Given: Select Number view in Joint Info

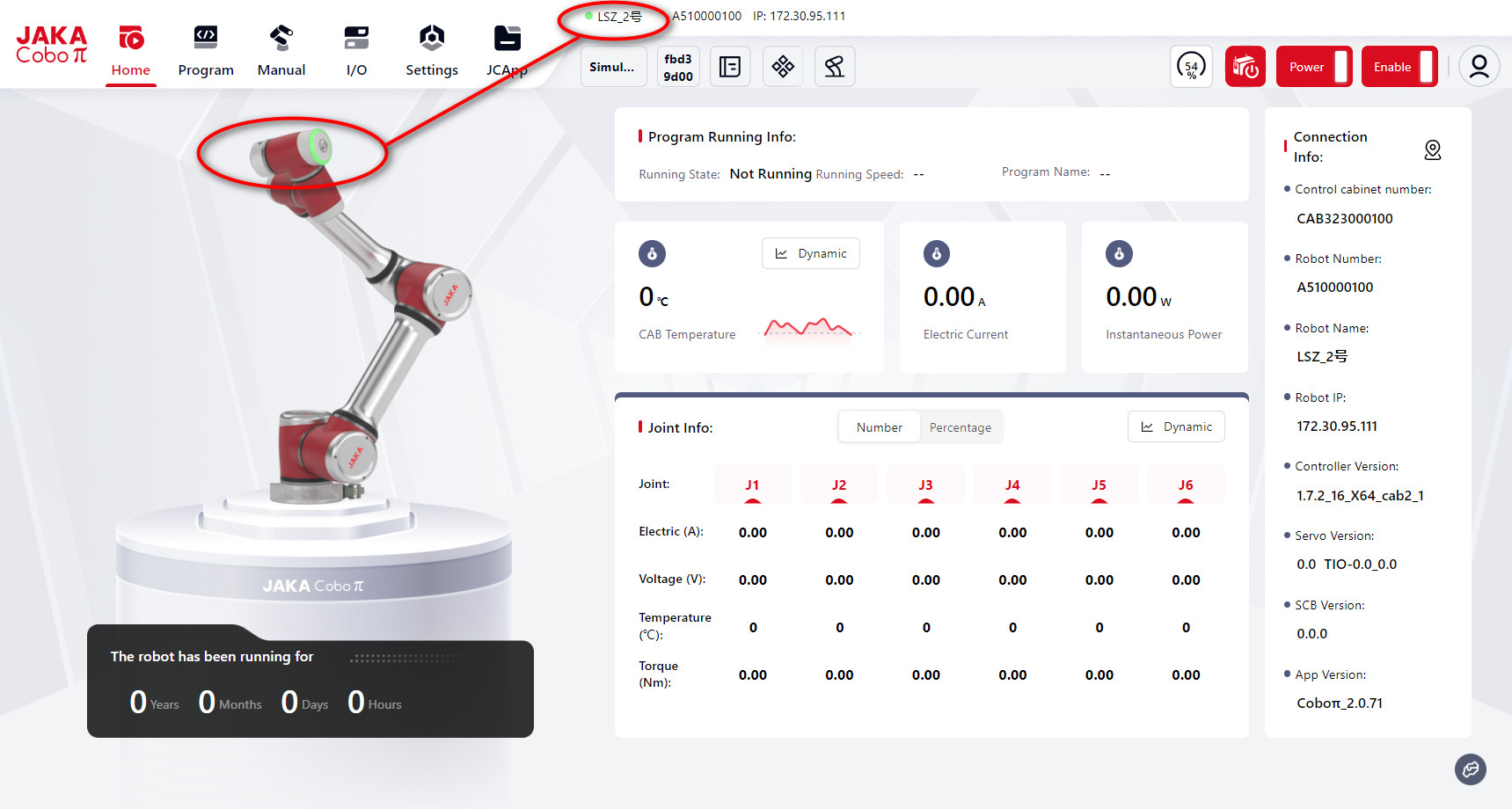Looking at the screenshot, I should pos(879,427).
